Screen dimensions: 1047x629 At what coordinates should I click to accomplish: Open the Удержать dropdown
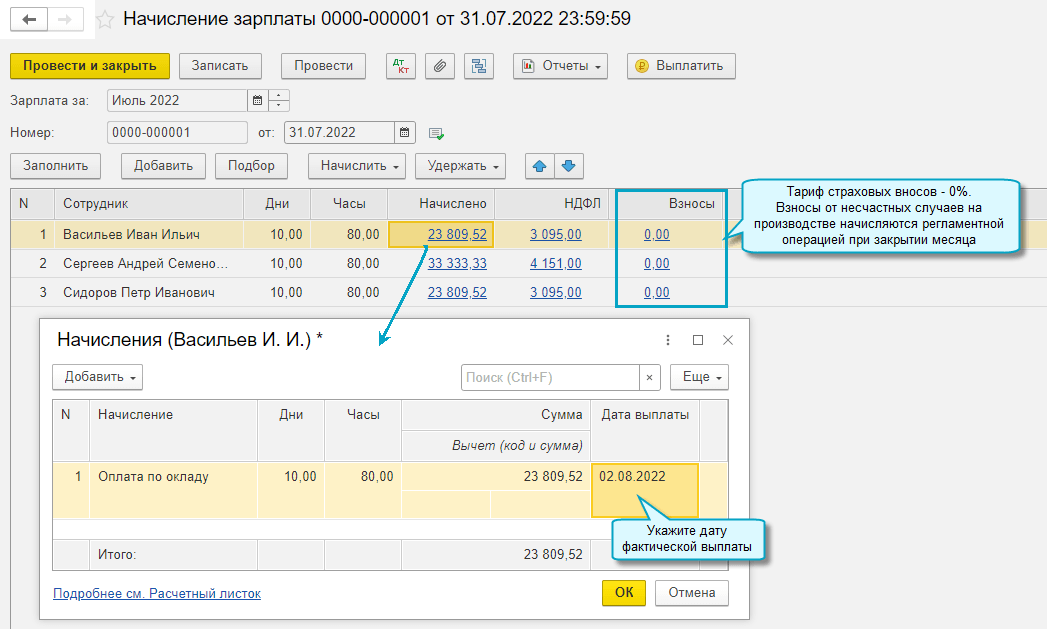pos(460,166)
